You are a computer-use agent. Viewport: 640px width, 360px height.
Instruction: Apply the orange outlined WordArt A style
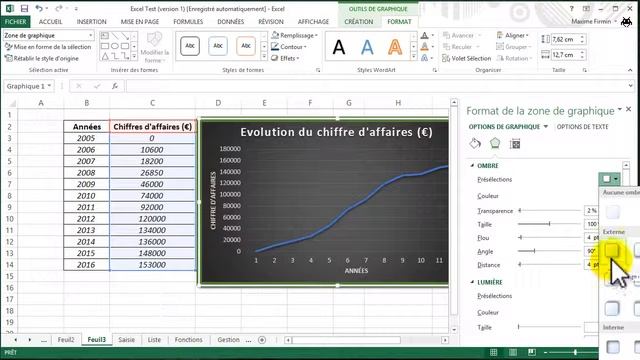(395, 47)
